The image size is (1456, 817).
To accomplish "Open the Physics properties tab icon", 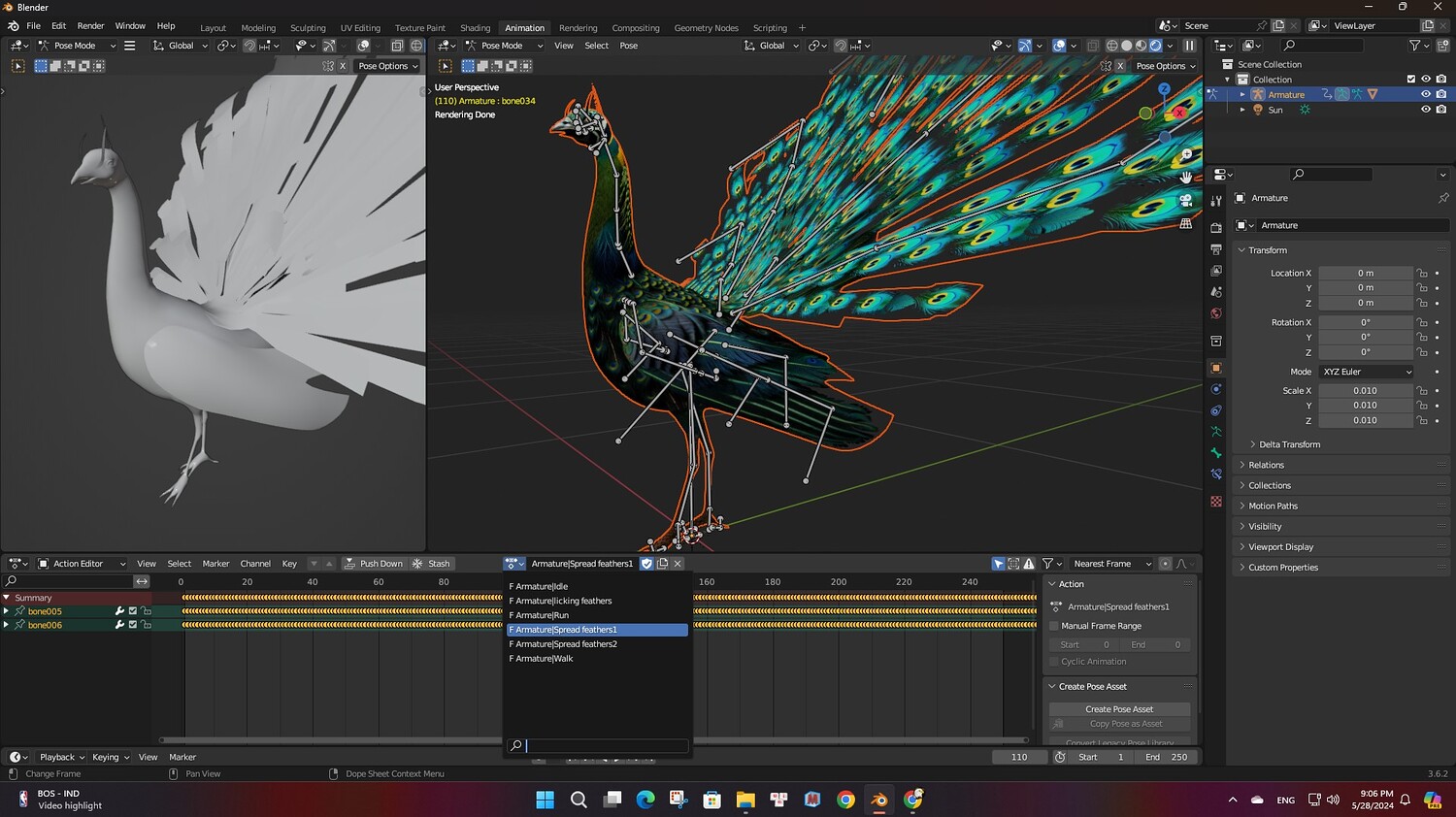I will point(1216,389).
